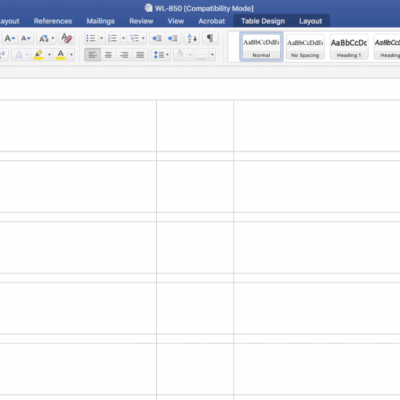Decrease the paragraph indent

point(157,38)
